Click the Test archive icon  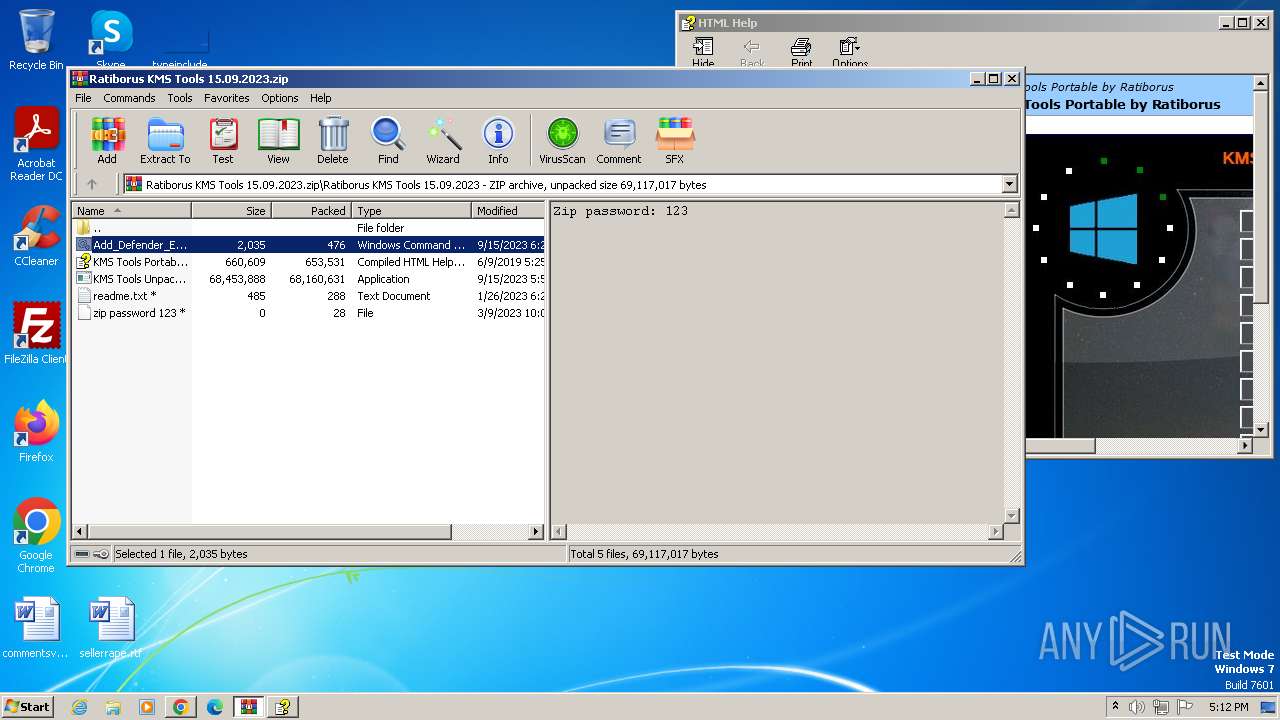[x=223, y=140]
